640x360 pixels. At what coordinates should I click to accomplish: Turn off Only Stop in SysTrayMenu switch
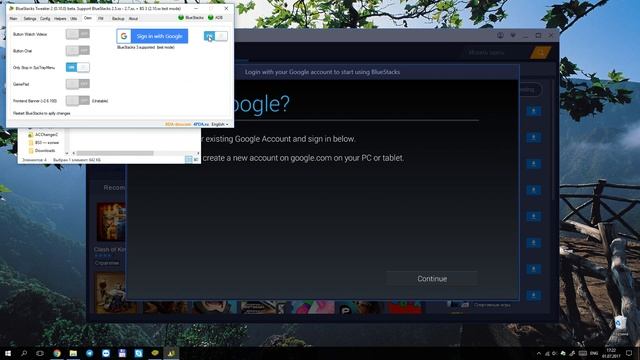[78, 67]
